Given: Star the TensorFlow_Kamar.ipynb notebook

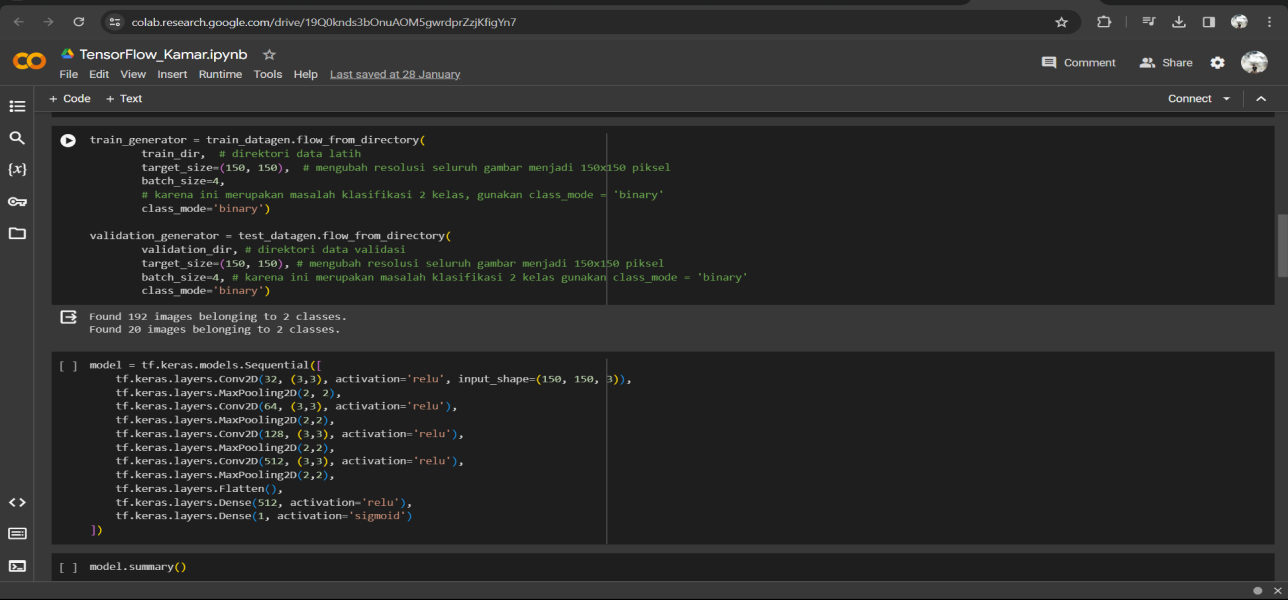Looking at the screenshot, I should (269, 55).
